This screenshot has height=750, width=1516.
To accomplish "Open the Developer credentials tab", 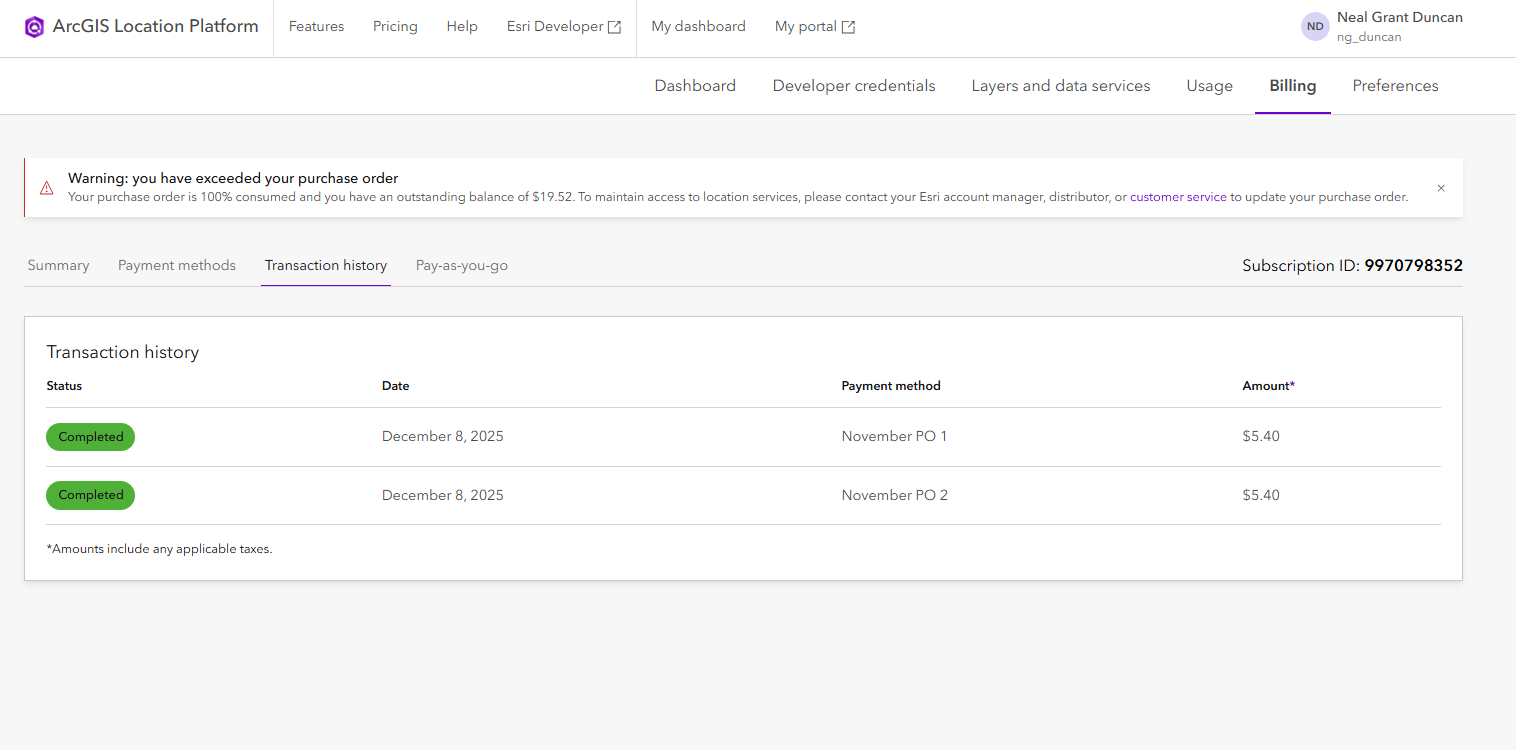I will click(x=854, y=86).
